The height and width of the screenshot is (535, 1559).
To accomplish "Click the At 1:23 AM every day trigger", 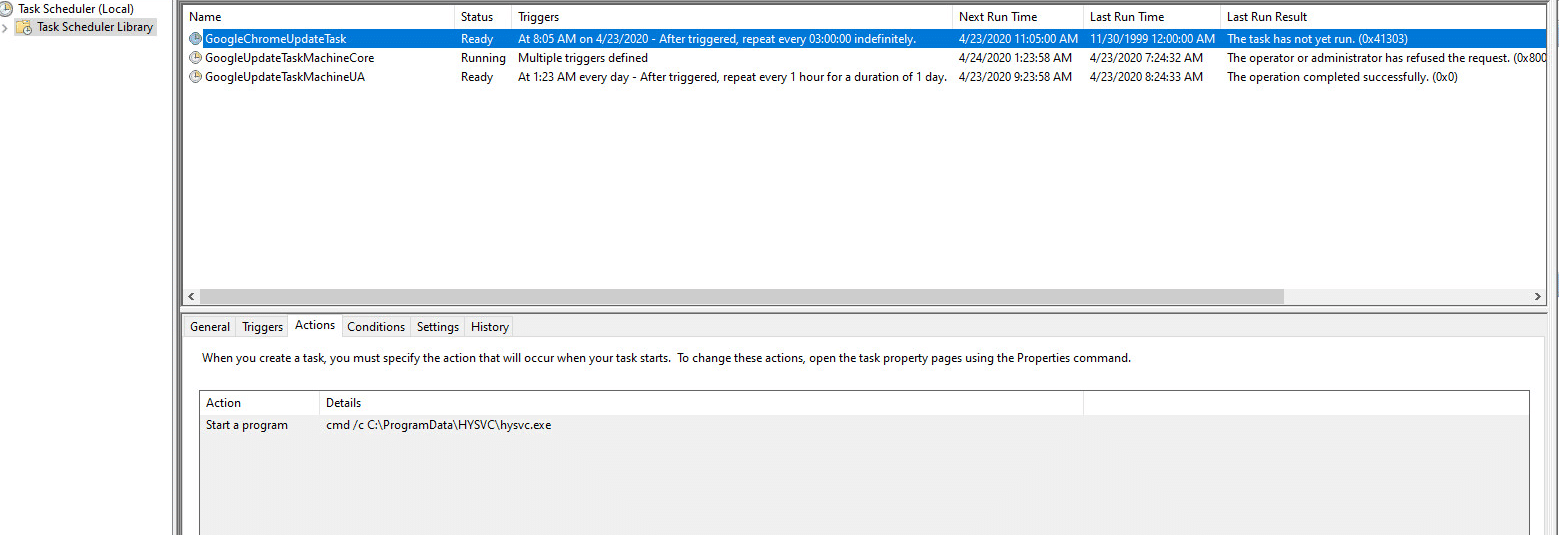I will (x=732, y=77).
